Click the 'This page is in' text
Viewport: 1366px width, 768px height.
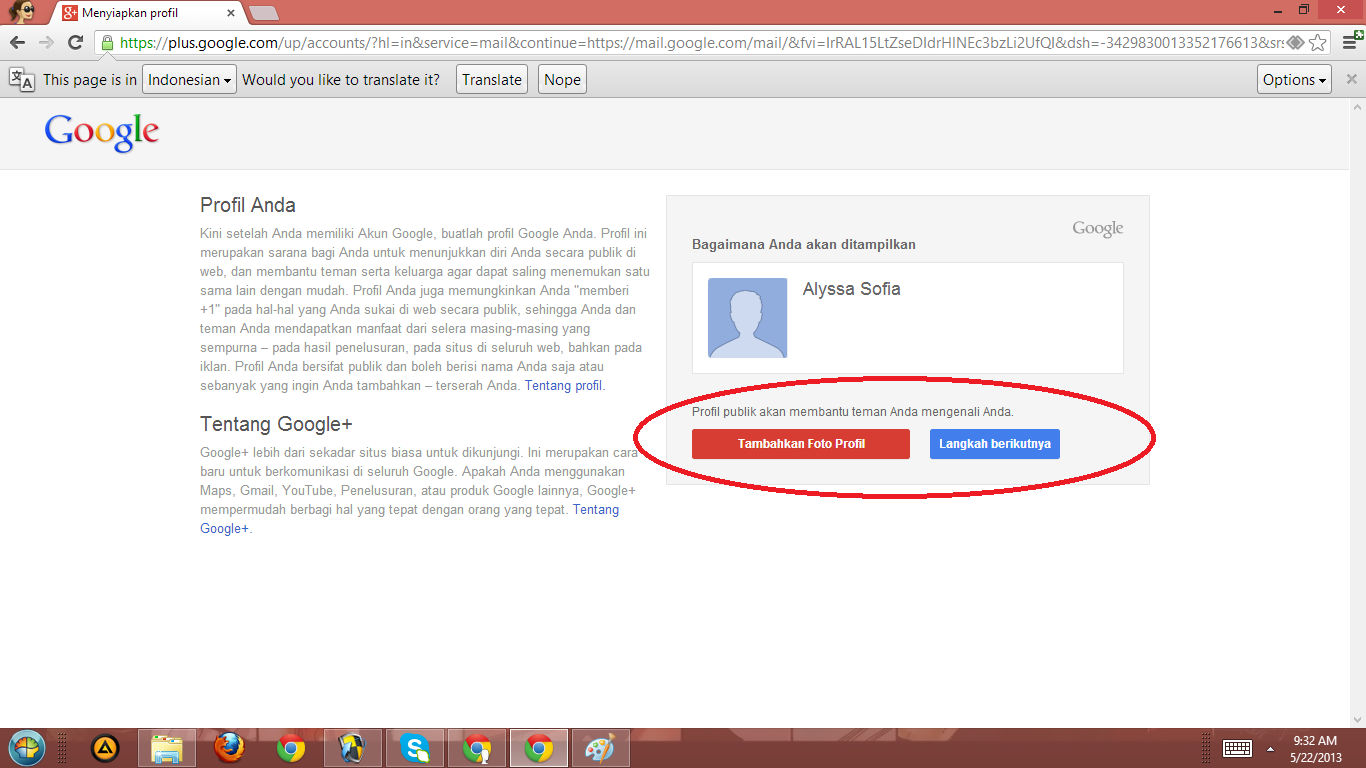click(90, 80)
